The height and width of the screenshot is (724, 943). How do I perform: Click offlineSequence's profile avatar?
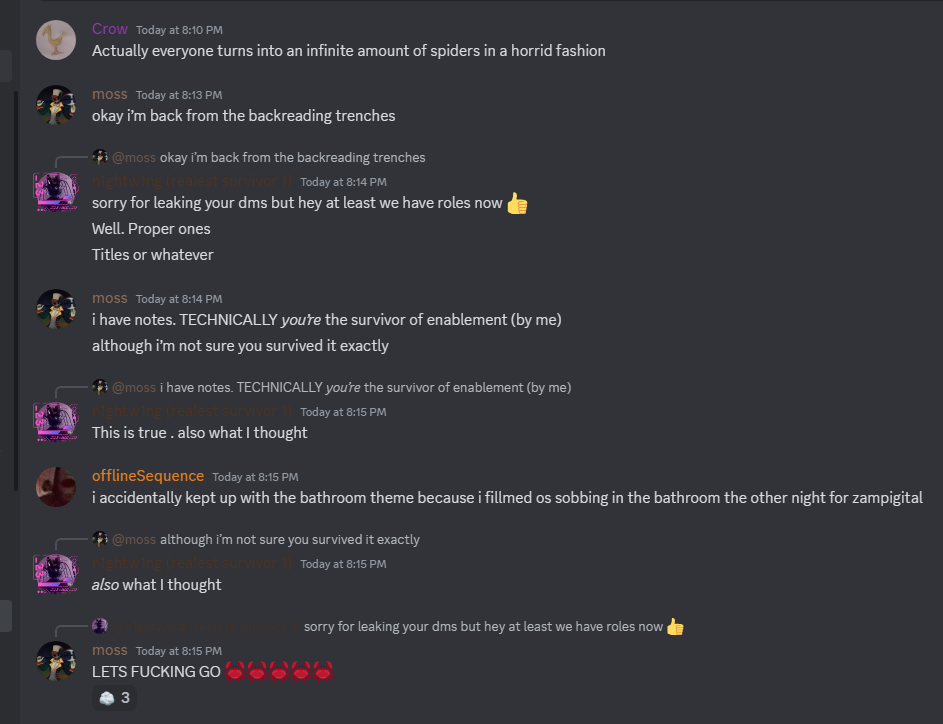tap(56, 487)
